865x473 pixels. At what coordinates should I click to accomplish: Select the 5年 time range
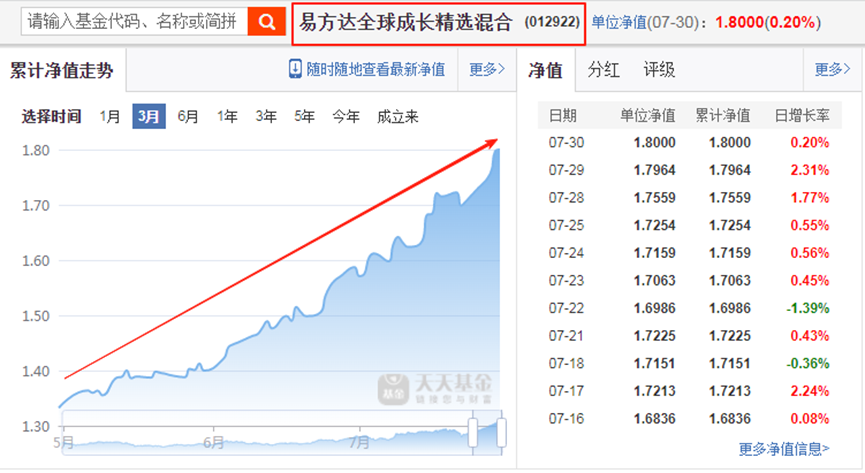pyautogui.click(x=304, y=116)
